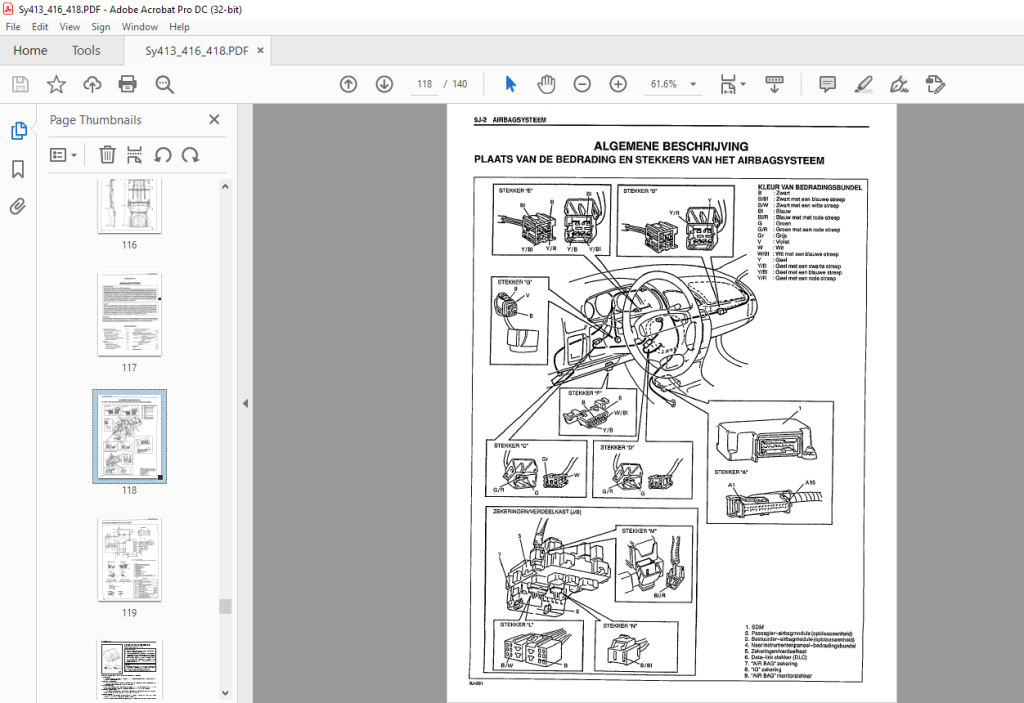
Task: Open the Edit menu
Action: coord(40,27)
